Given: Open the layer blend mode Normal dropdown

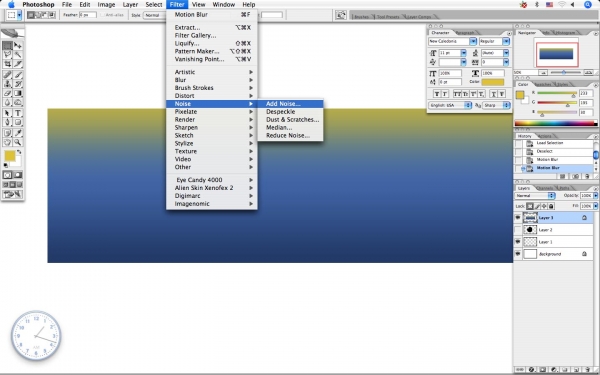Looking at the screenshot, I should click(535, 196).
